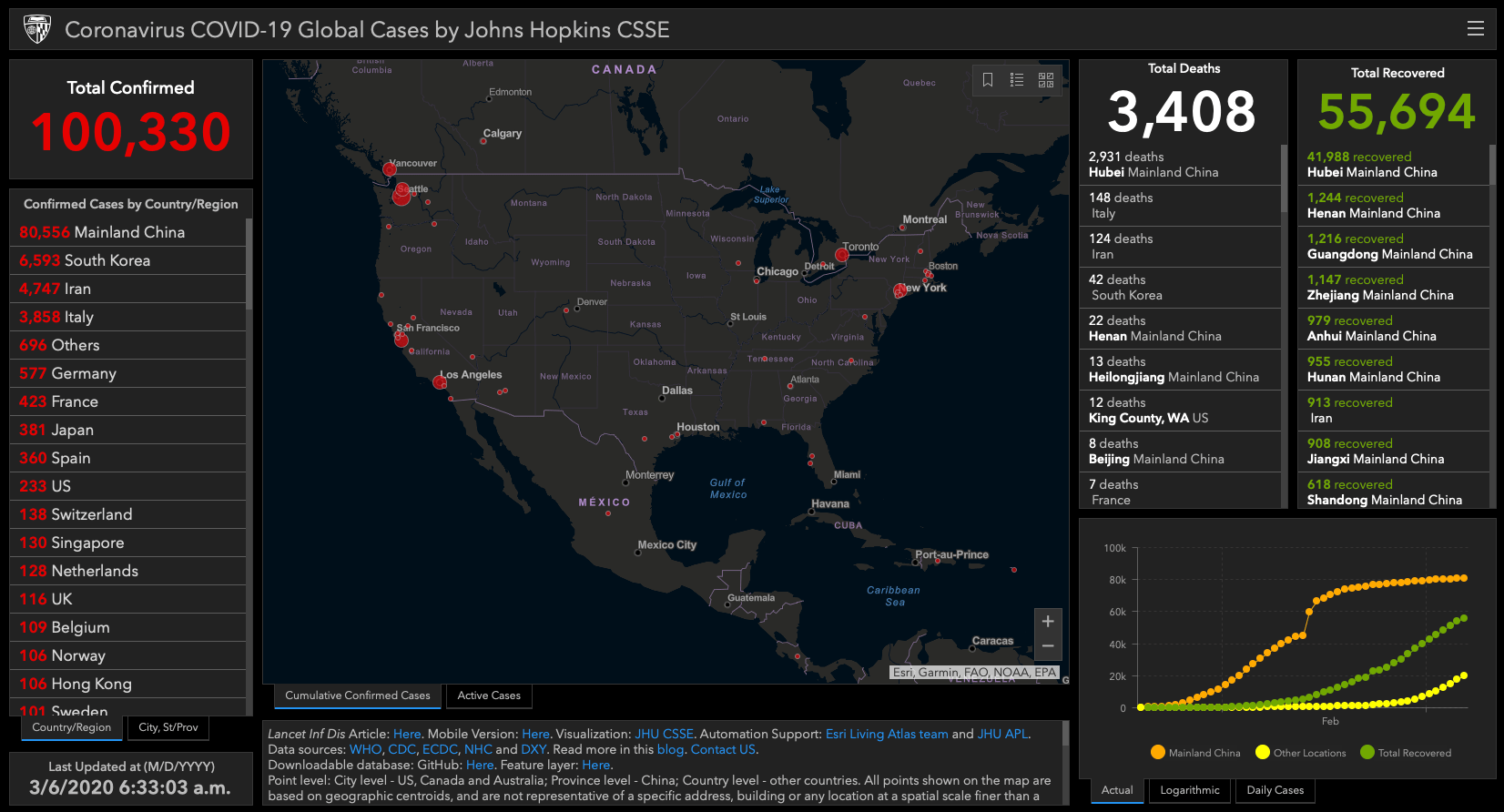Select the Country/Region tab
The image size is (1504, 812).
[x=71, y=727]
